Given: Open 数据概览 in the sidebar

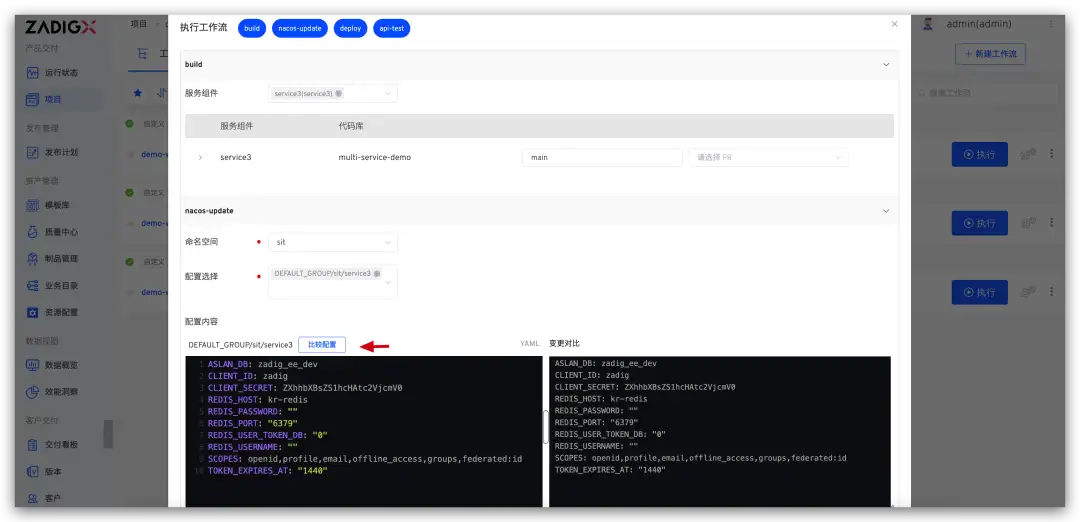Looking at the screenshot, I should tap(52, 365).
